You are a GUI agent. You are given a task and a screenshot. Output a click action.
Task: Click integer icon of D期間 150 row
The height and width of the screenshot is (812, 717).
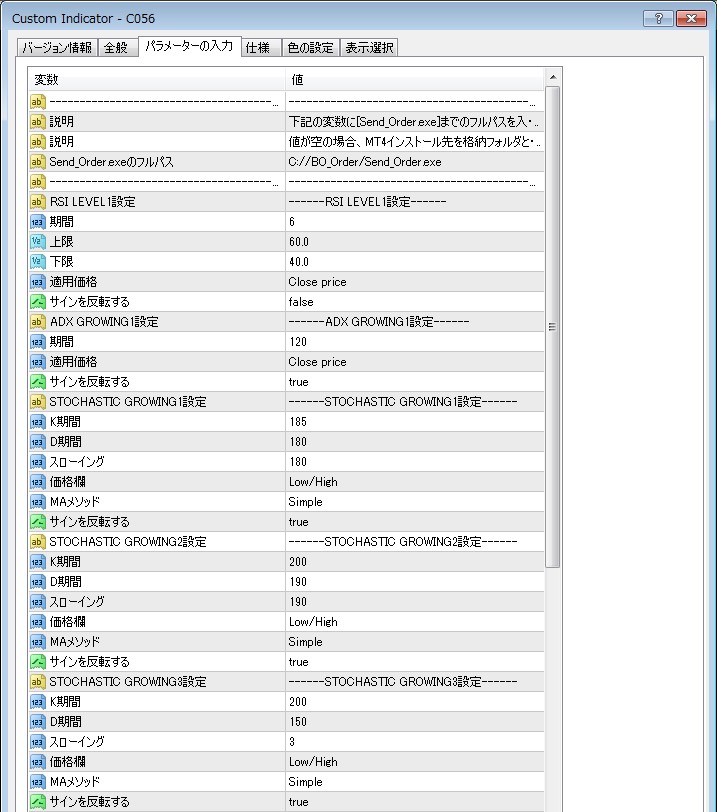pos(37,722)
